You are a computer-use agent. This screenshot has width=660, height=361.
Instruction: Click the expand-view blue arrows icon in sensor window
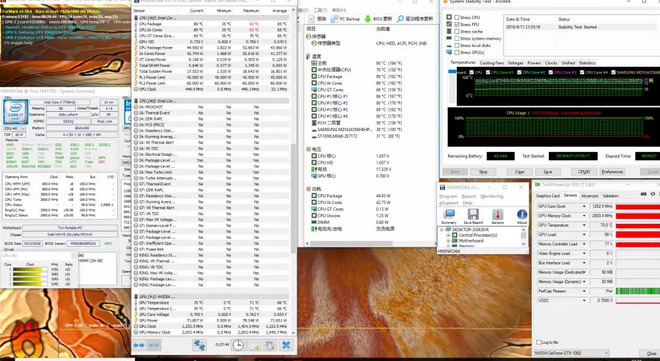tap(139, 345)
